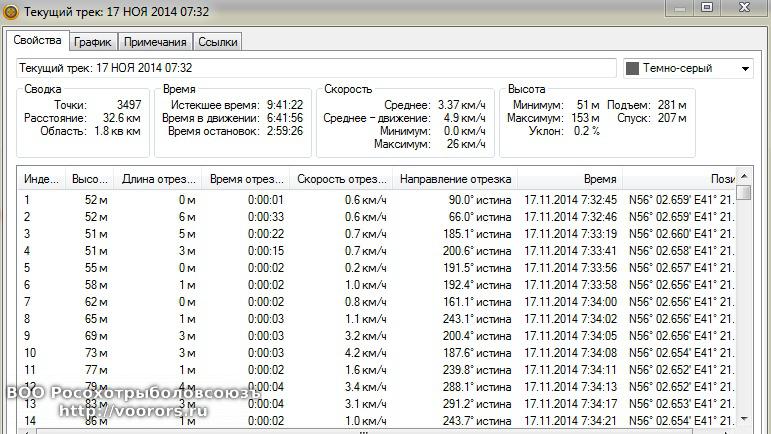The height and width of the screenshot is (434, 771).
Task: Sort by the Время timestamp column
Action: pyautogui.click(x=568, y=179)
